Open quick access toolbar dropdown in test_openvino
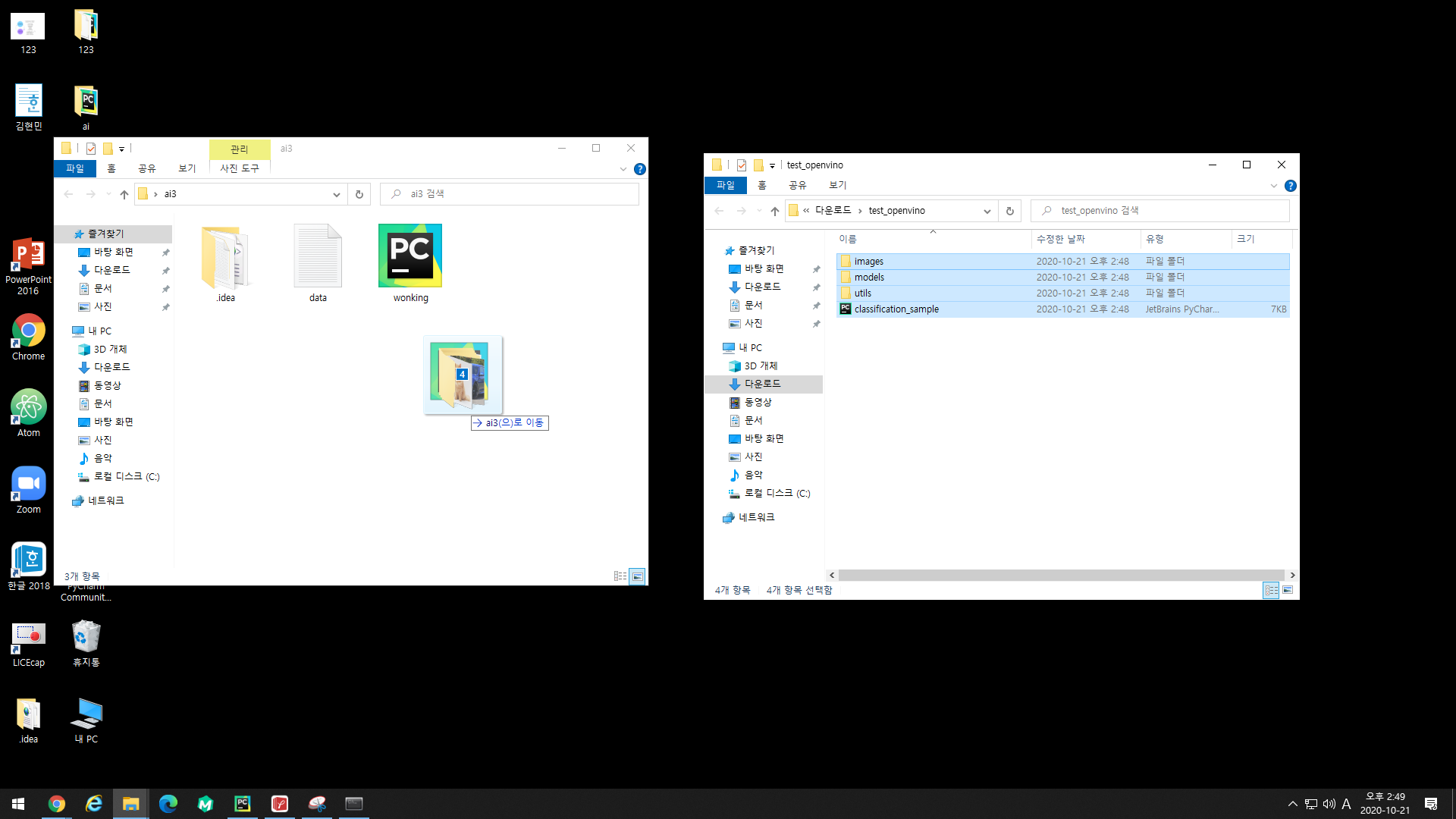Screen dimensions: 1456x819 [772, 165]
